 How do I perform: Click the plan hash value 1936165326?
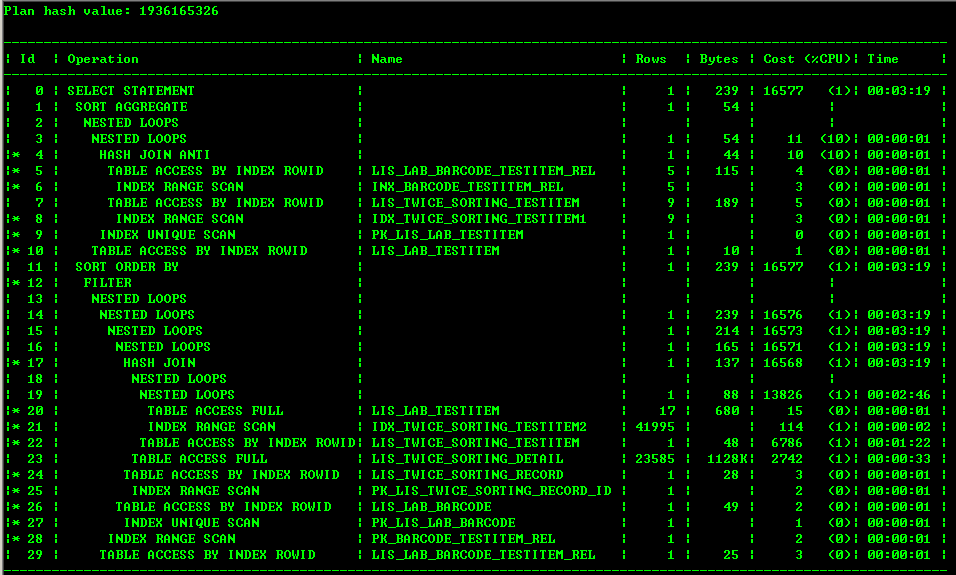coord(179,11)
